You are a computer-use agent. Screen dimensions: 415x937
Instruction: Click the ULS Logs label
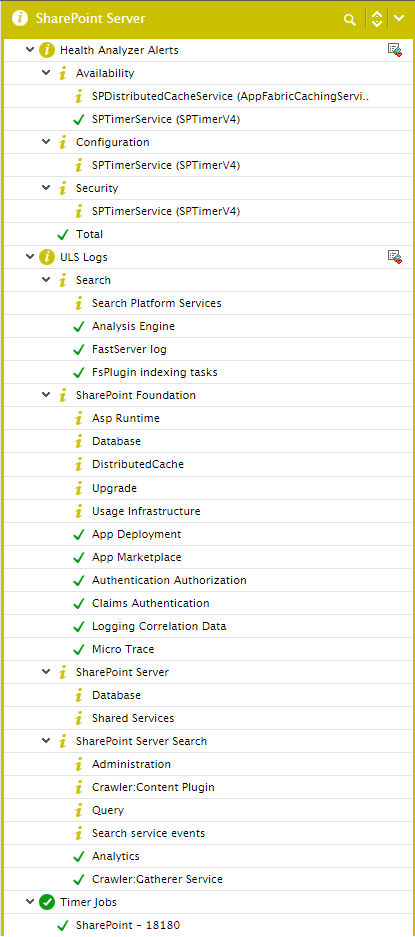tap(84, 258)
